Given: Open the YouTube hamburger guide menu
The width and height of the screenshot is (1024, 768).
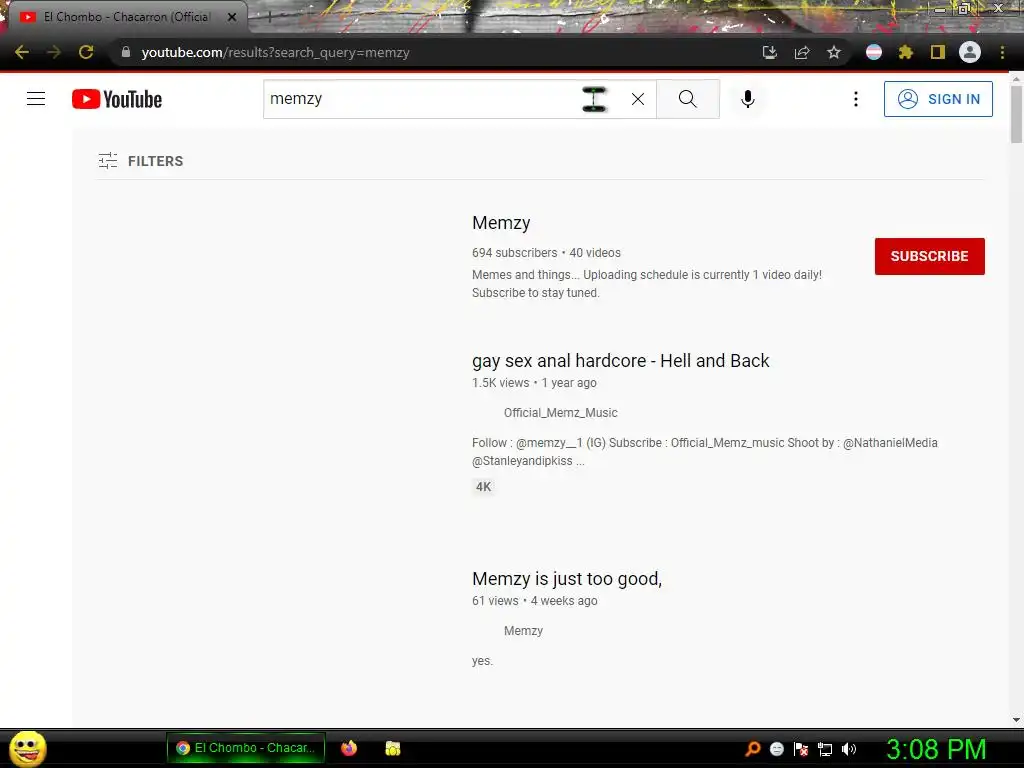Looking at the screenshot, I should [36, 99].
